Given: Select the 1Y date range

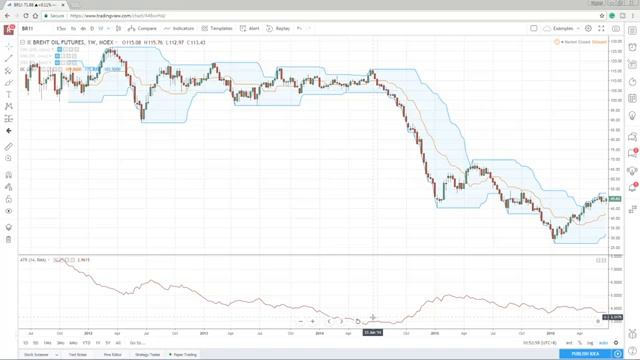Looking at the screenshot, I should (98, 343).
